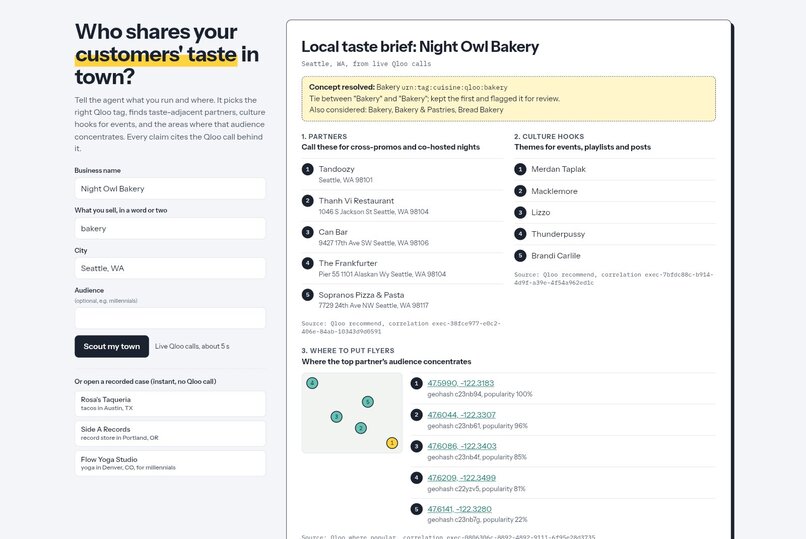Image resolution: width=806 pixels, height=539 pixels.
Task: Click number badge beside Brandi Carlile
Action: 520,255
